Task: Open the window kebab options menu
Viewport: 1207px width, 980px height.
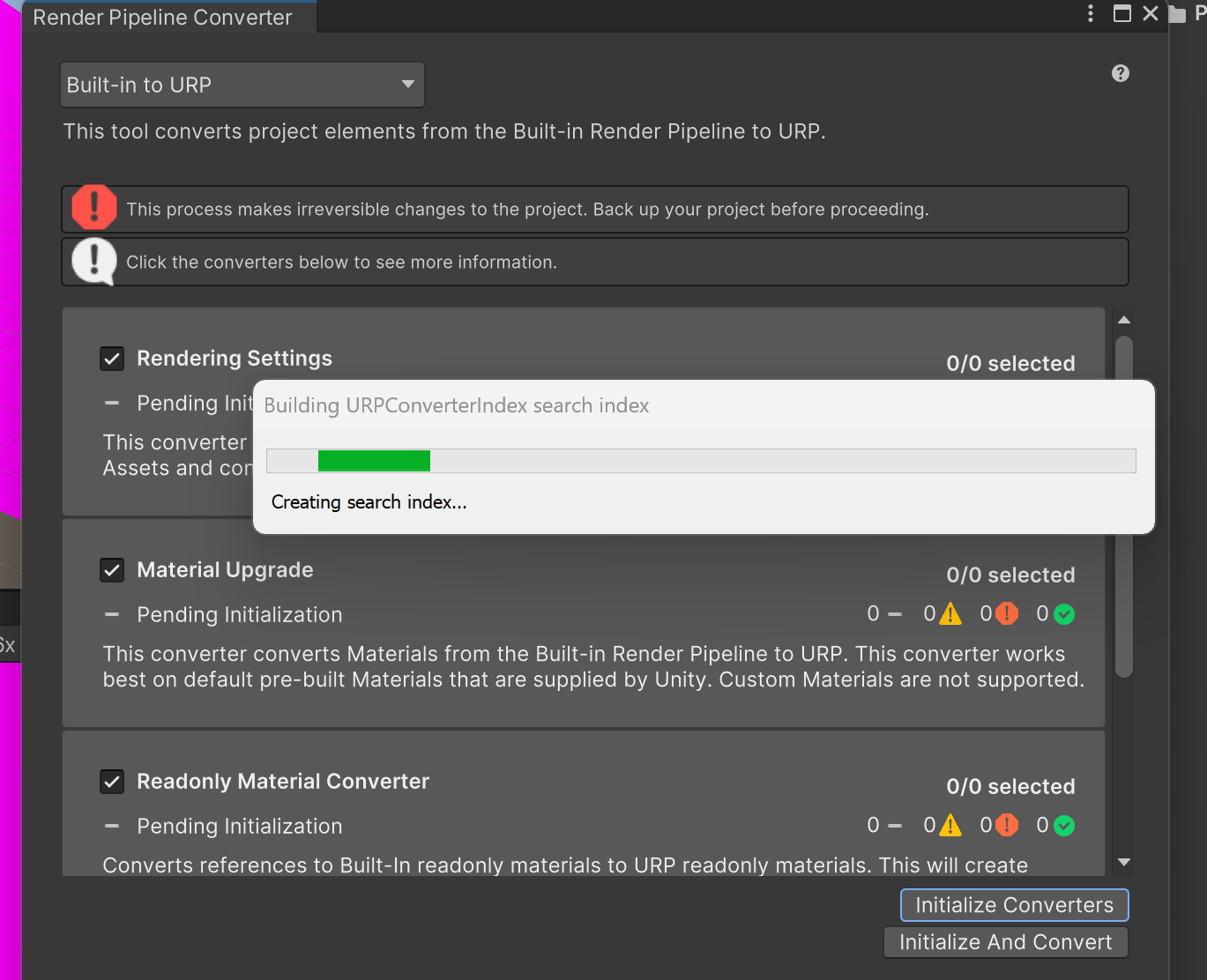Action: pyautogui.click(x=1091, y=13)
